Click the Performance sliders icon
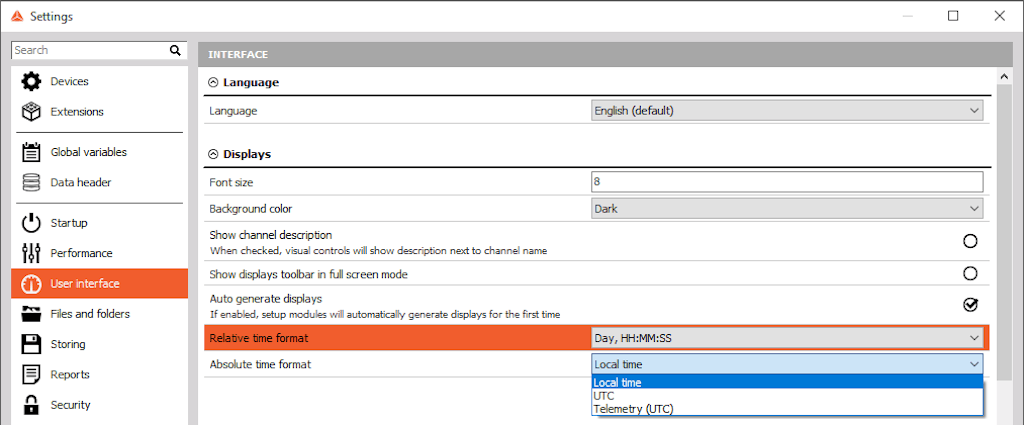Screen dimensions: 1024x425 coord(31,253)
